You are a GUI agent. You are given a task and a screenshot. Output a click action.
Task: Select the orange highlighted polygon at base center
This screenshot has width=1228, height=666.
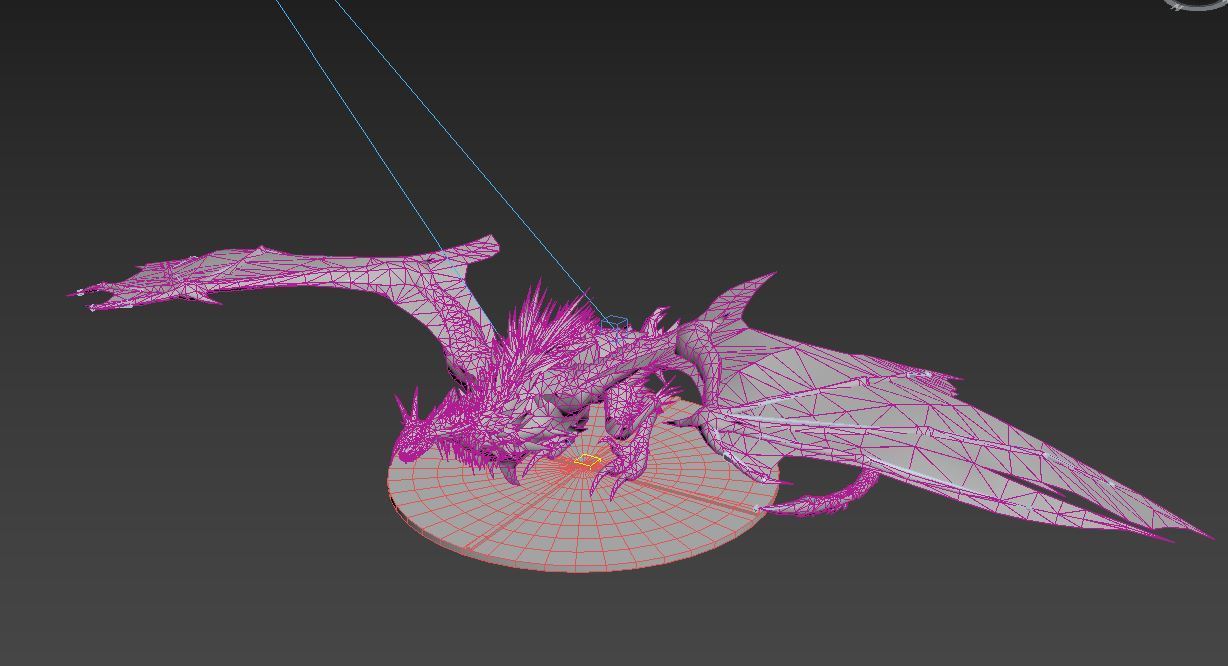tap(588, 461)
